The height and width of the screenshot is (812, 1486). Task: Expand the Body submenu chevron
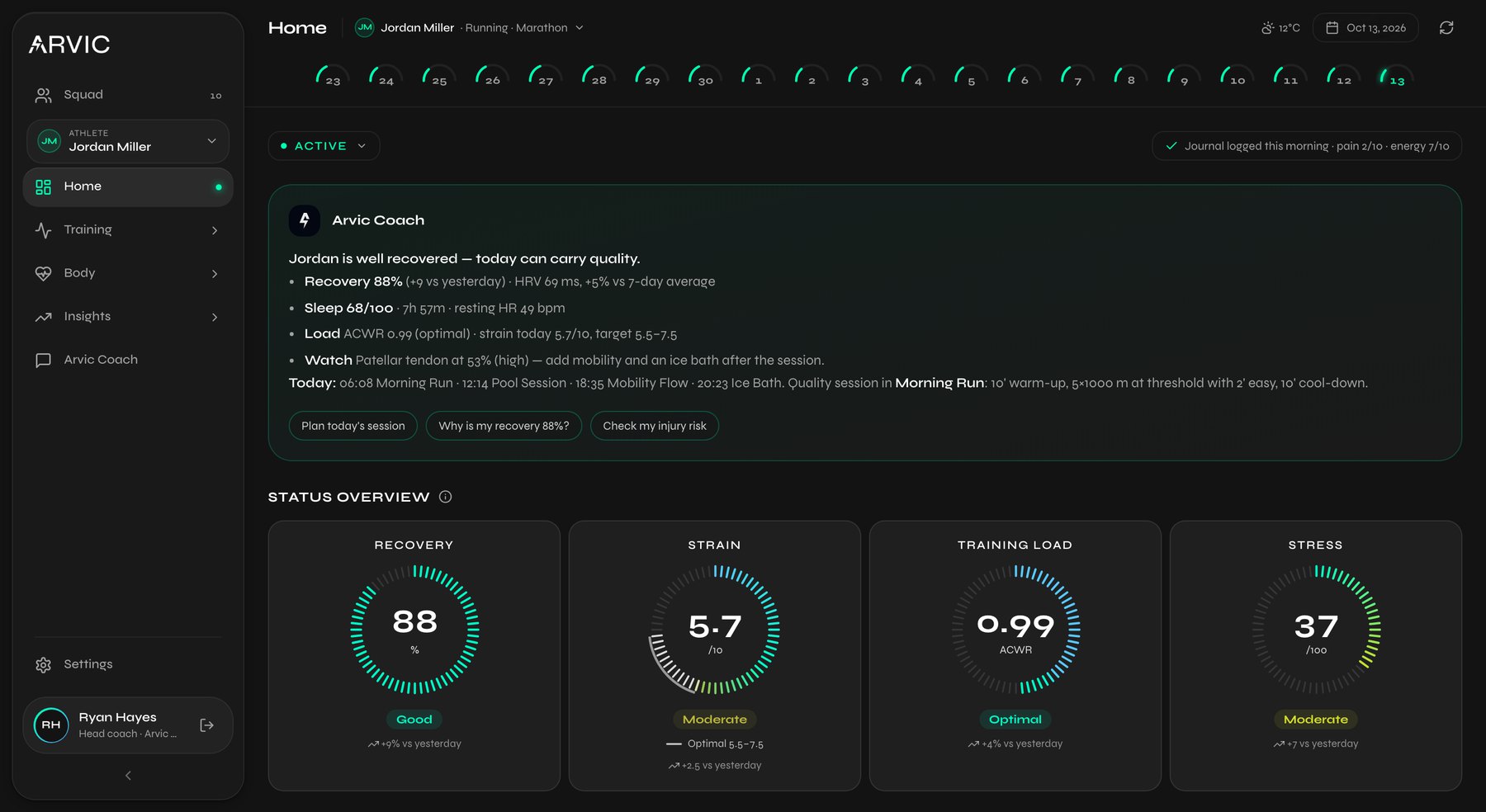(x=215, y=274)
